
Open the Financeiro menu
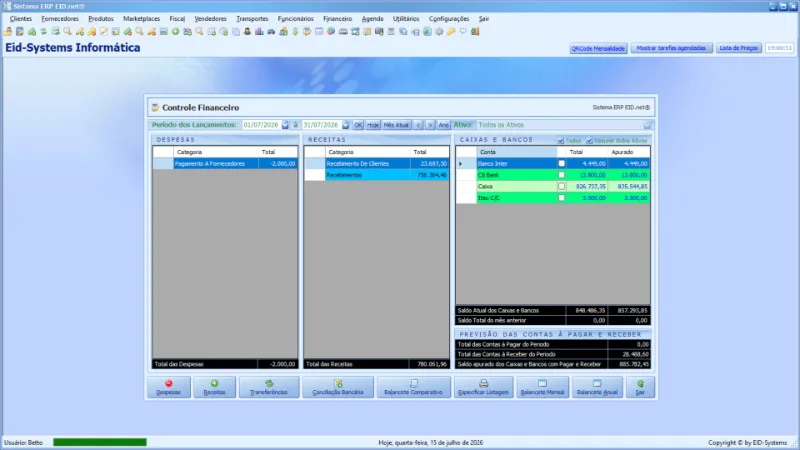pyautogui.click(x=337, y=19)
